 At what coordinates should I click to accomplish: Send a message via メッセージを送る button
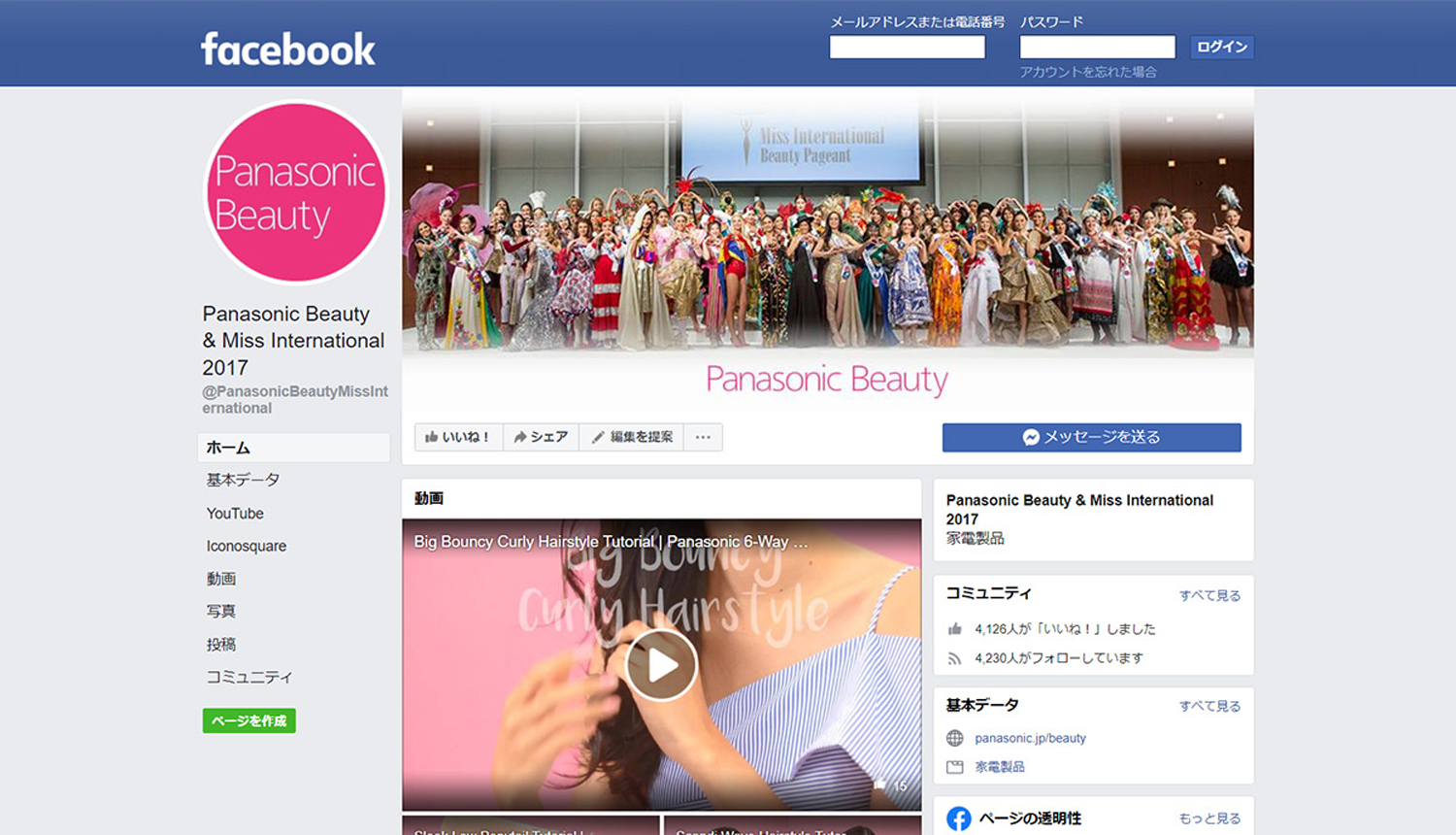(x=1091, y=437)
